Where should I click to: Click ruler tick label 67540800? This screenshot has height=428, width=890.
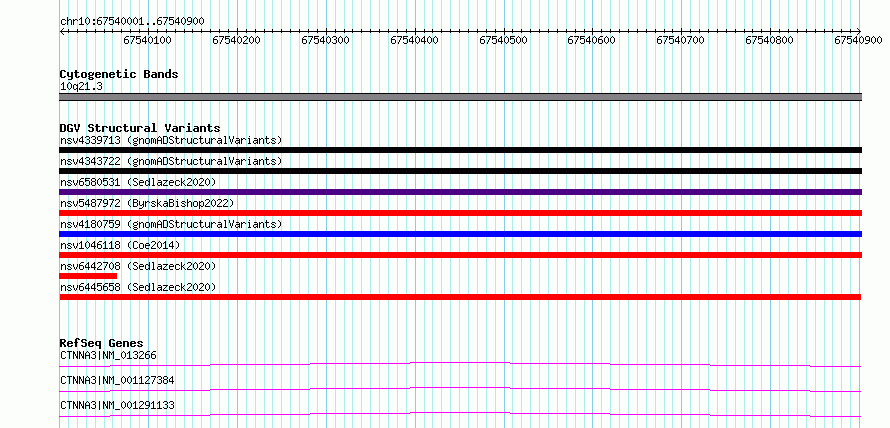tap(770, 40)
